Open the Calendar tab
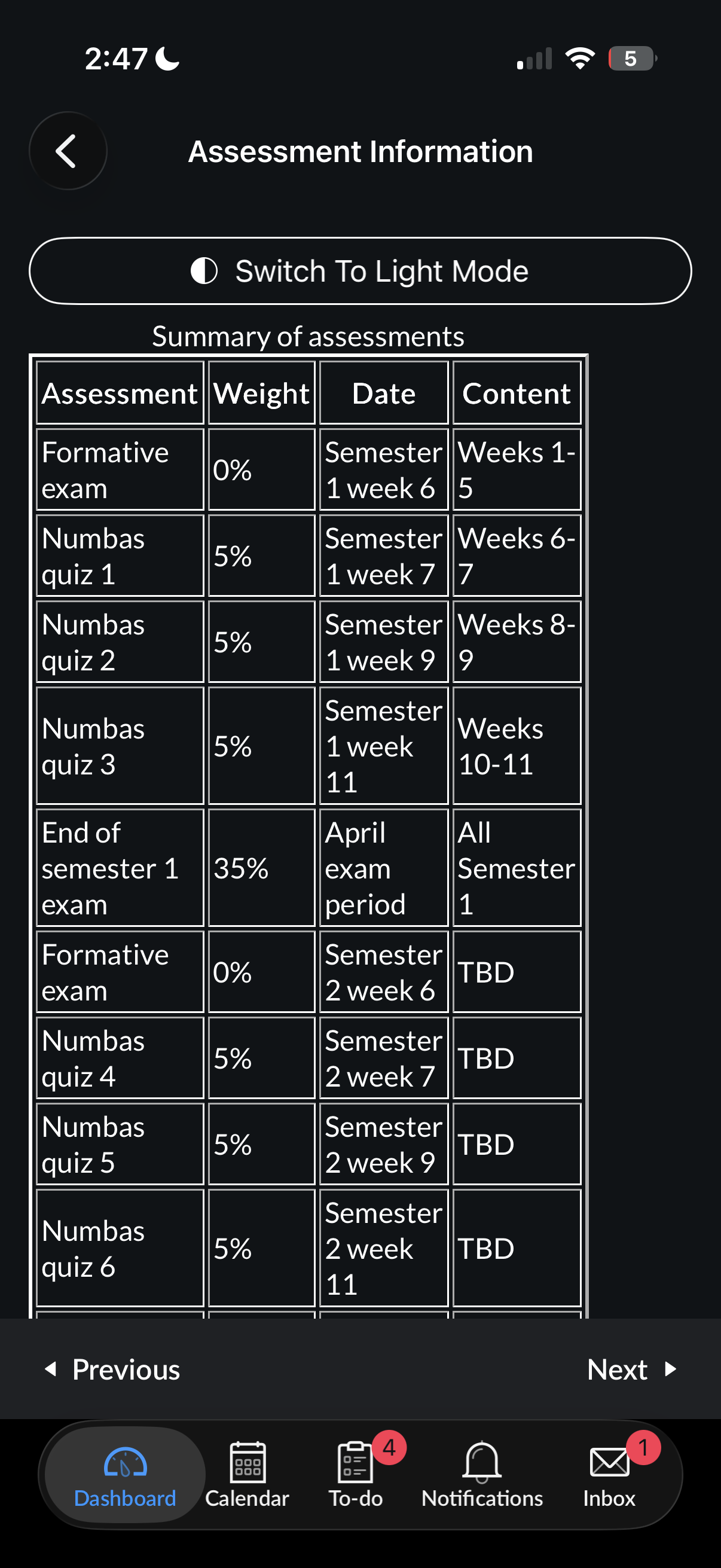 [x=247, y=1474]
